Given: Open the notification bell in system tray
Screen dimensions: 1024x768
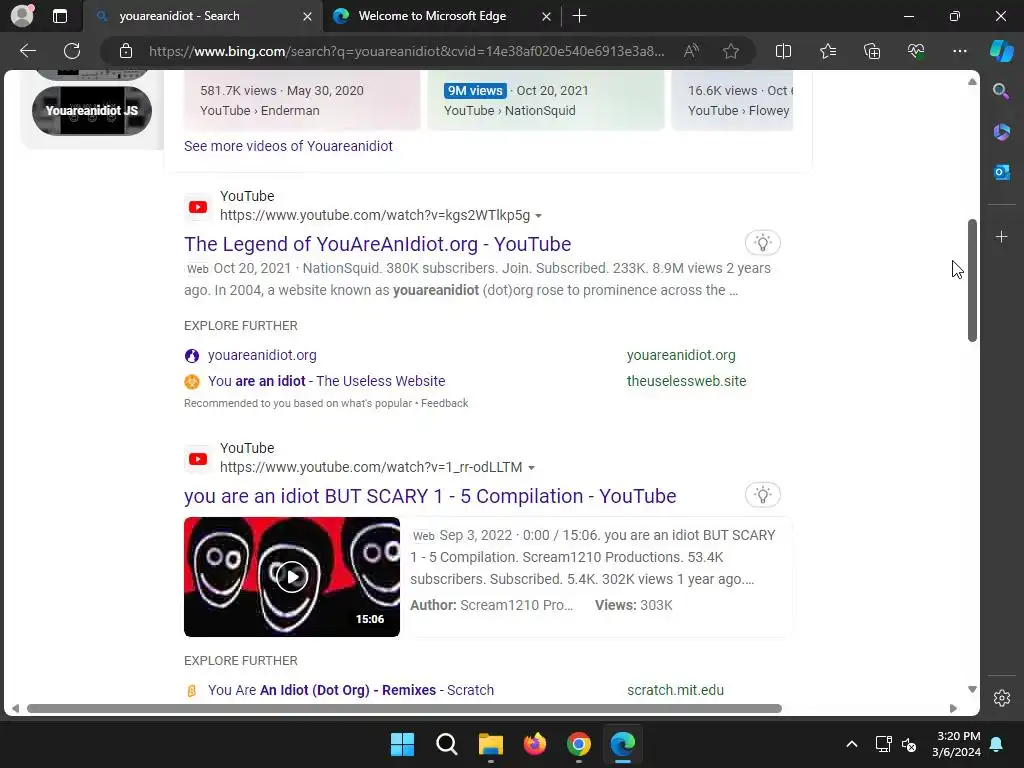Looking at the screenshot, I should click(997, 744).
